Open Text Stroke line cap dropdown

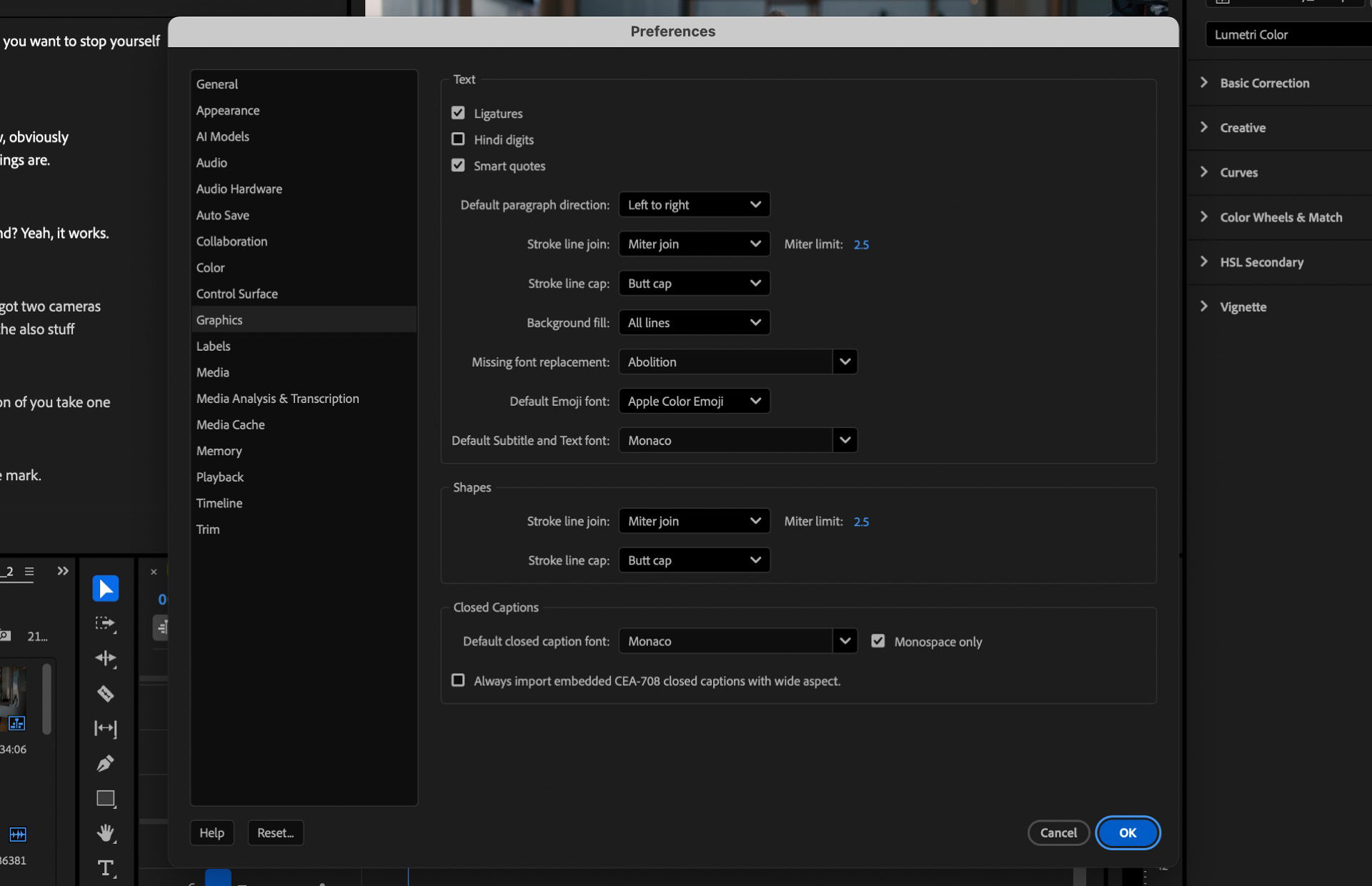pos(694,284)
